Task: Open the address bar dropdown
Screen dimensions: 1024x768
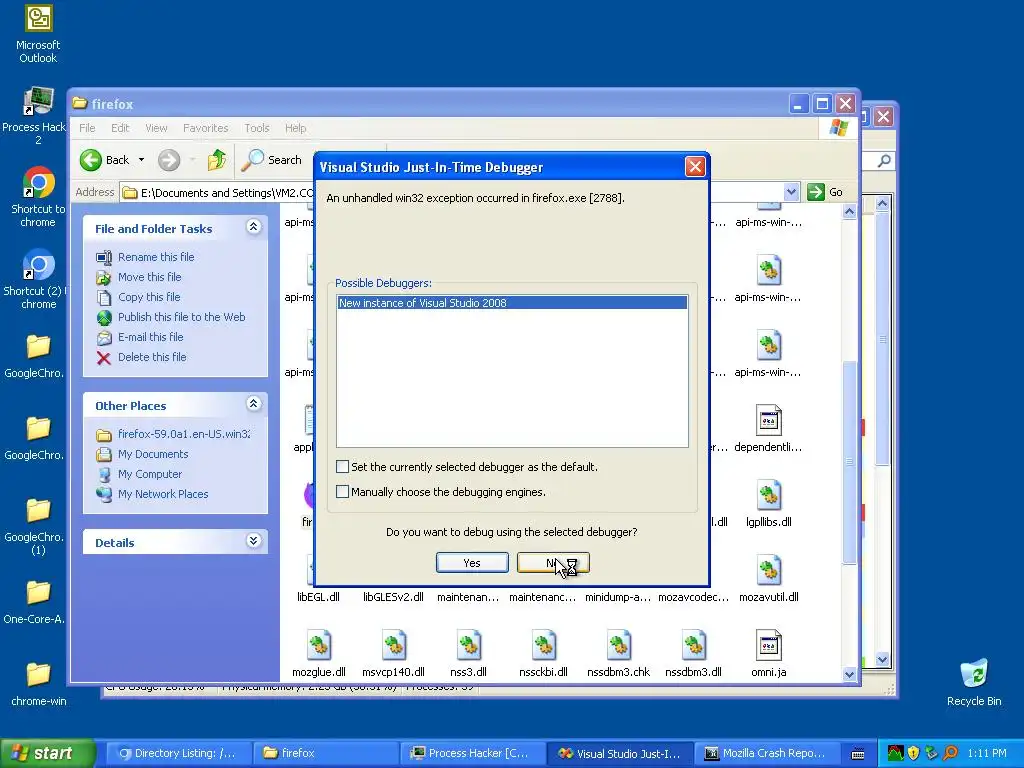Action: (791, 192)
